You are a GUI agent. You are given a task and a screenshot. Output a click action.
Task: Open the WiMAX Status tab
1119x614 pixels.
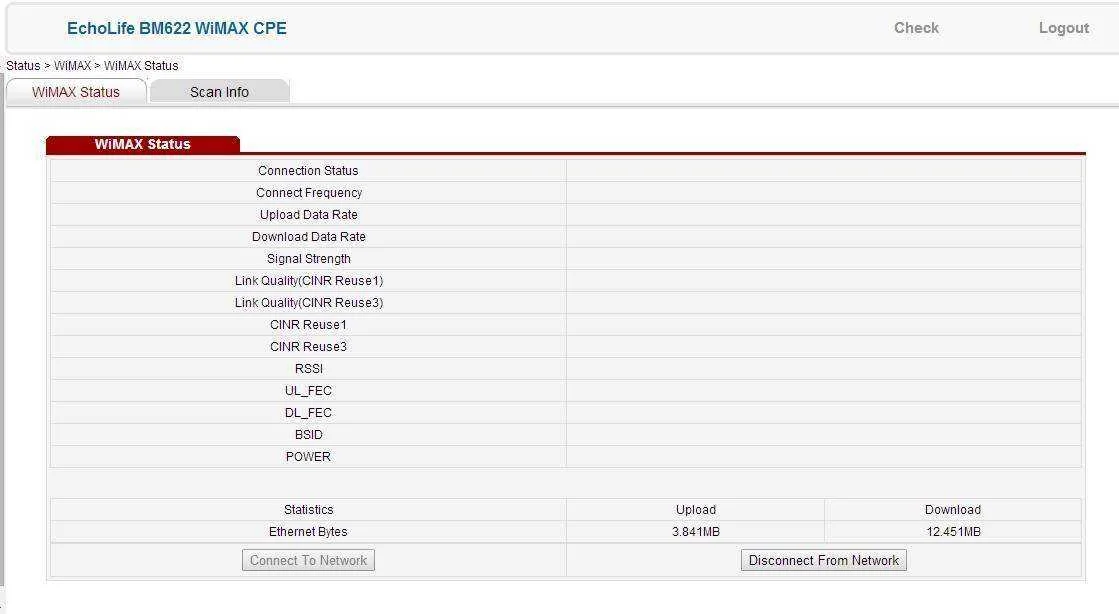pos(76,92)
